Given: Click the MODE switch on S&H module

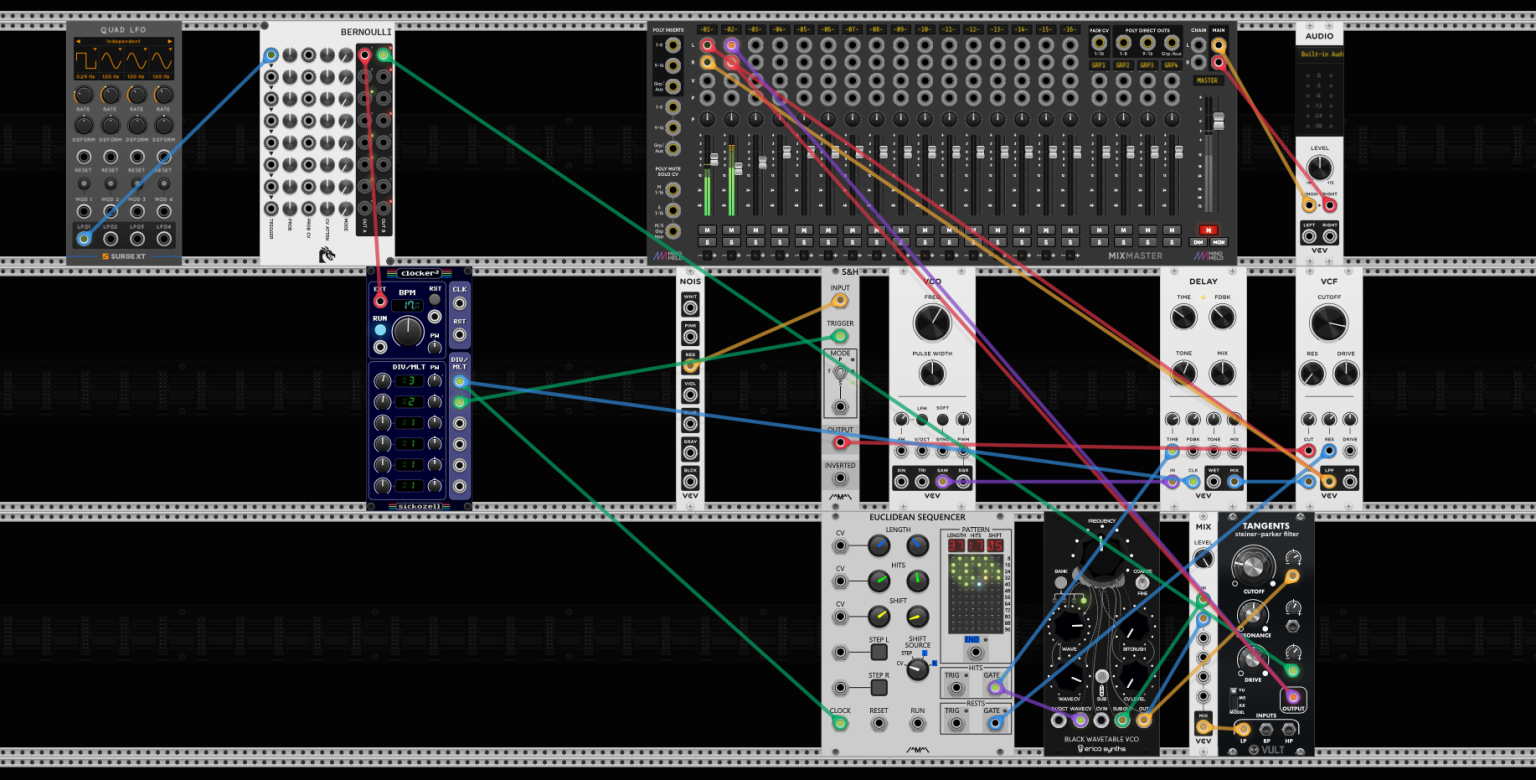Looking at the screenshot, I should [840, 374].
